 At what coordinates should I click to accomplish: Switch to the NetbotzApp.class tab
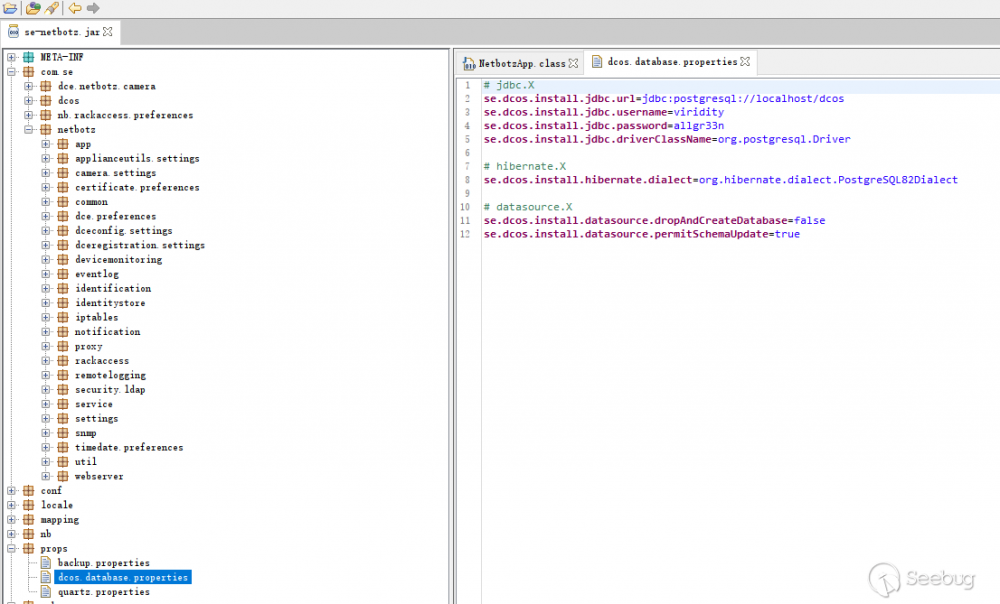[520, 62]
